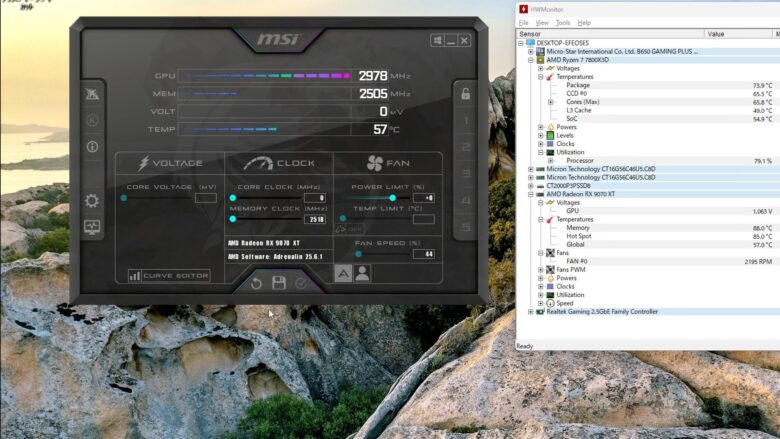The height and width of the screenshot is (439, 780).
Task: Open the File menu in HWMonitor
Action: [x=523, y=23]
